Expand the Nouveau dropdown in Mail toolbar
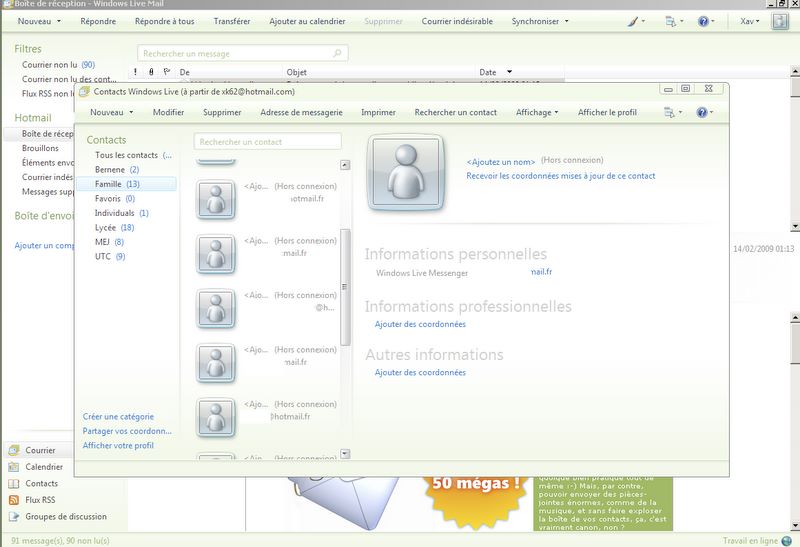This screenshot has width=800, height=547. coord(59,21)
